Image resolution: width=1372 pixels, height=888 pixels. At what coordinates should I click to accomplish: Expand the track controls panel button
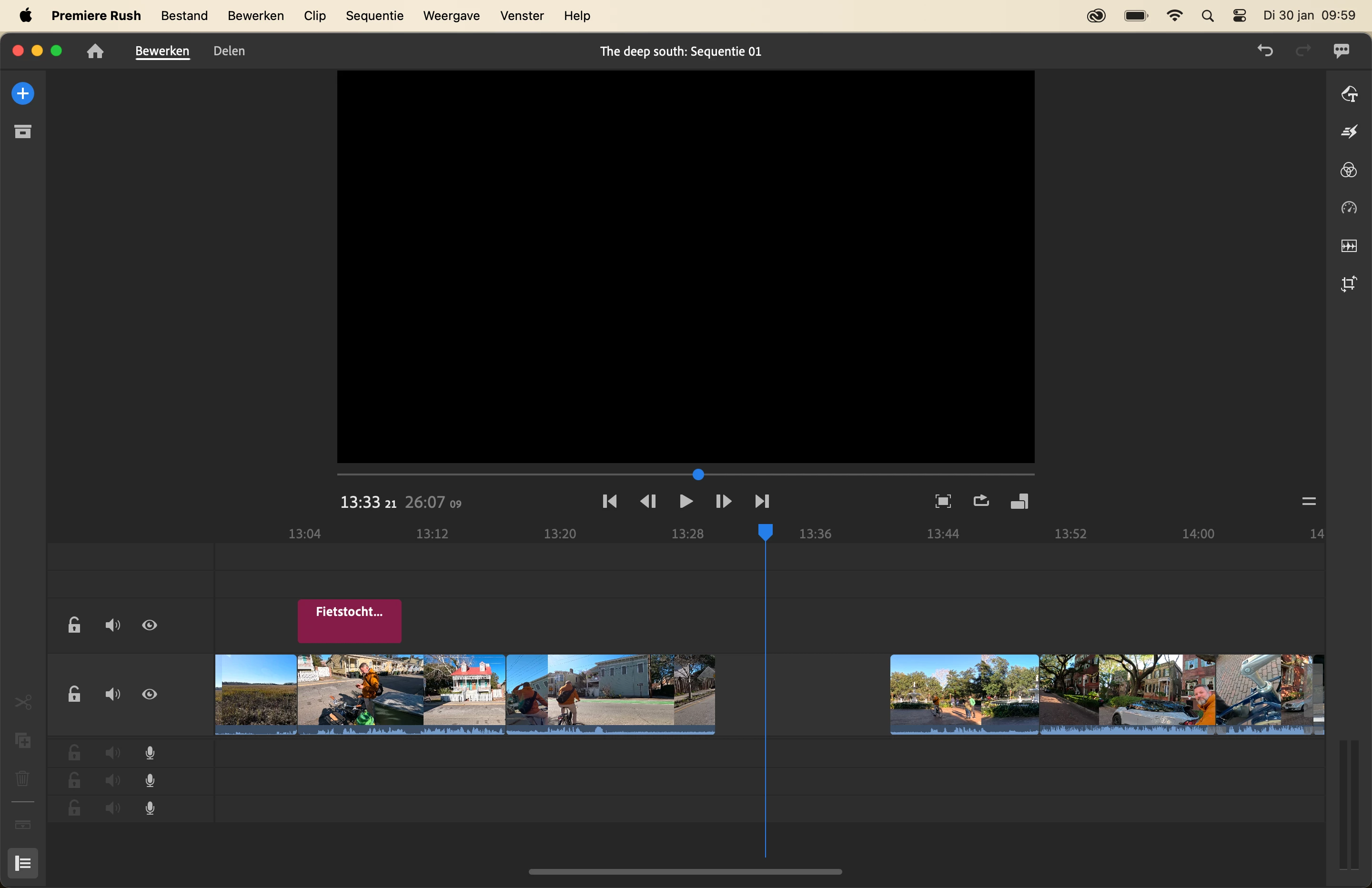pos(23,863)
